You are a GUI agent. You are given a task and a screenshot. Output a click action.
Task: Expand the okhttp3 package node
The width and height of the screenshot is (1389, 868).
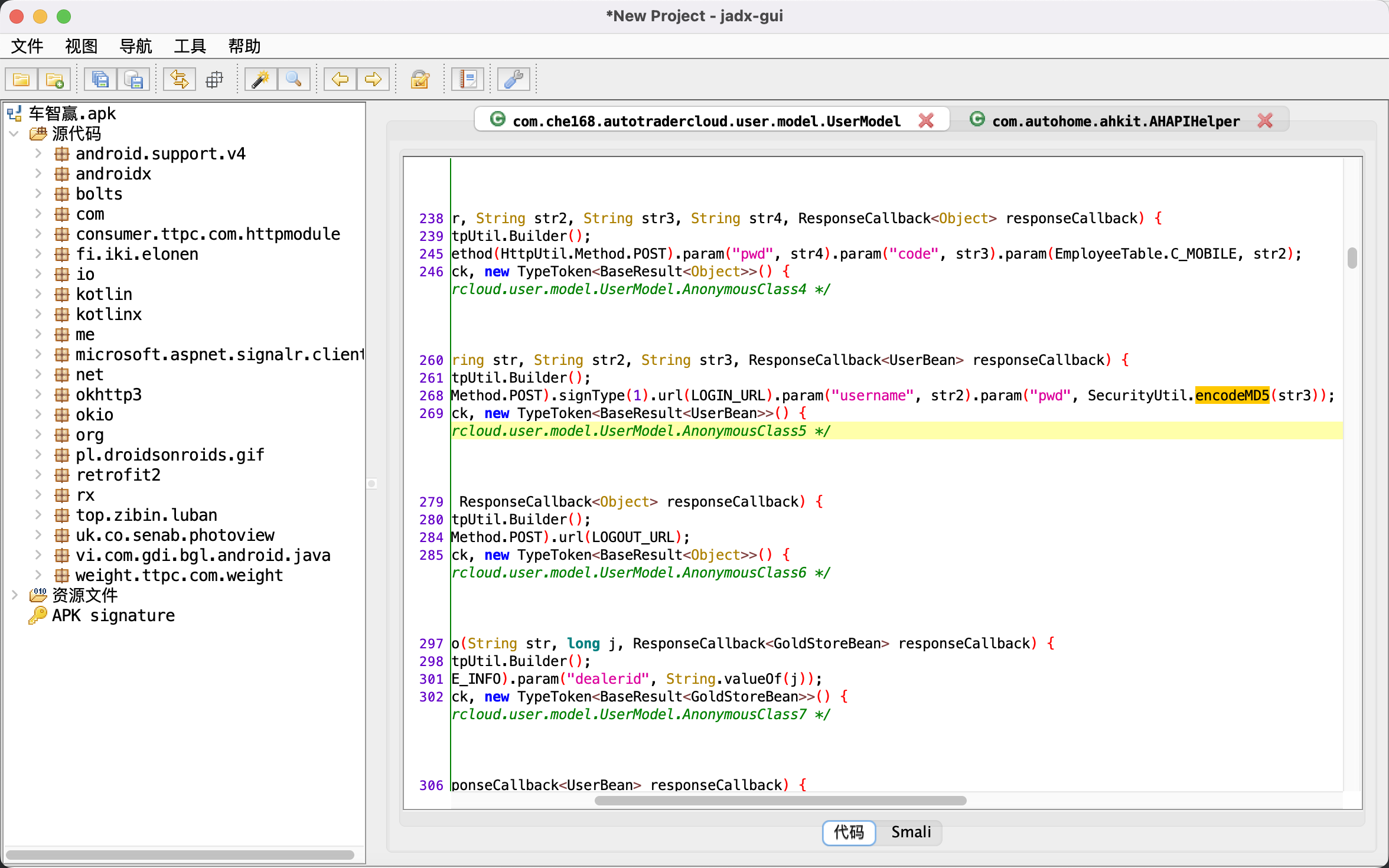pyautogui.click(x=38, y=394)
